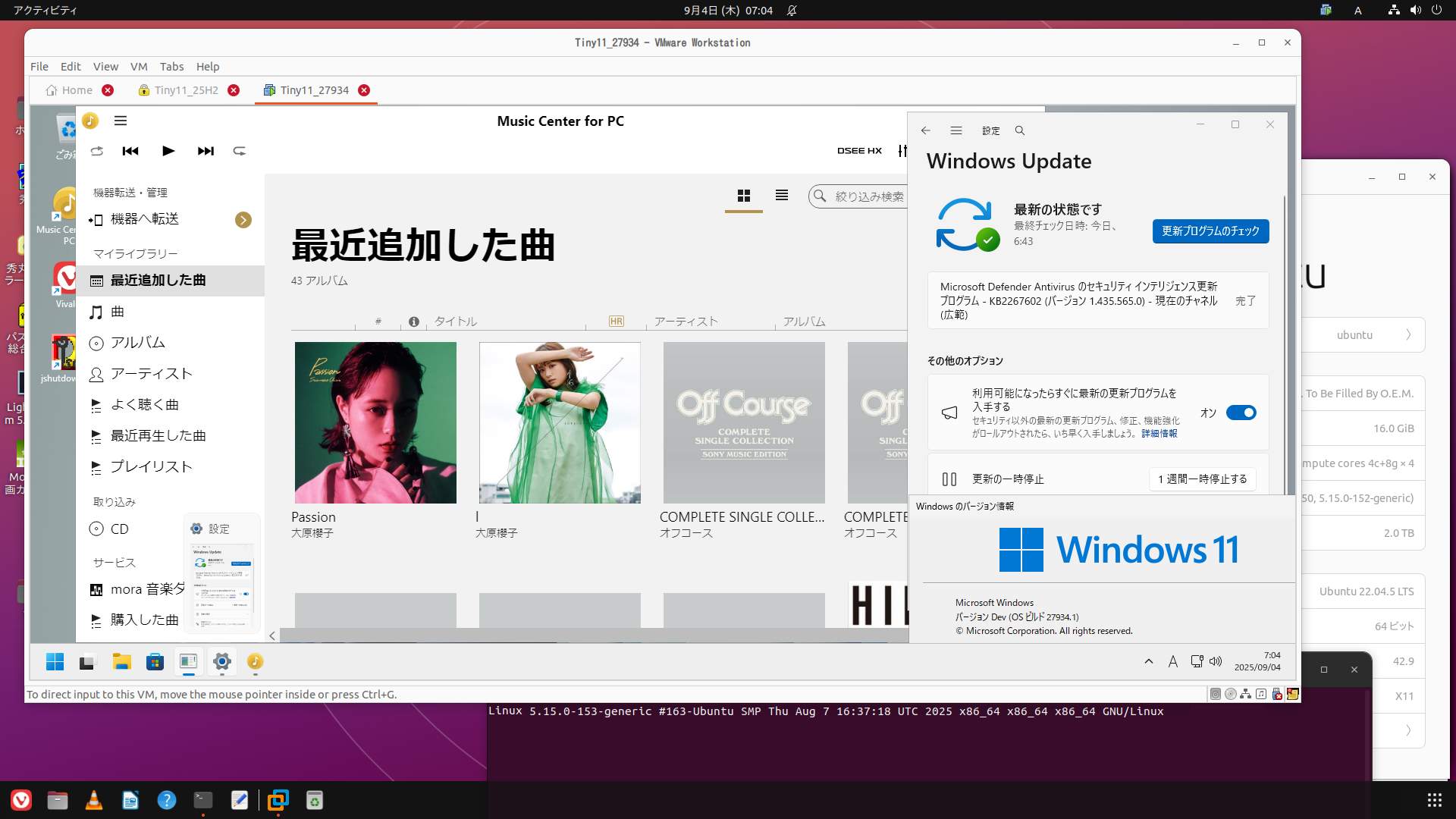This screenshot has width=1456, height=819.
Task: Skip to the next track
Action: click(206, 151)
